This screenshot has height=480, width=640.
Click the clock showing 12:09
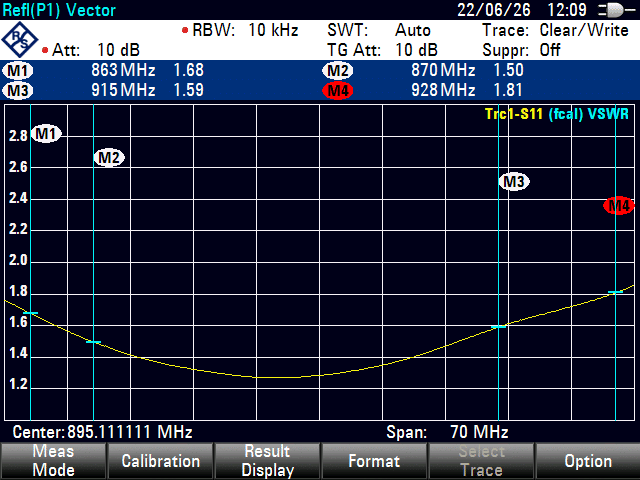tap(567, 10)
